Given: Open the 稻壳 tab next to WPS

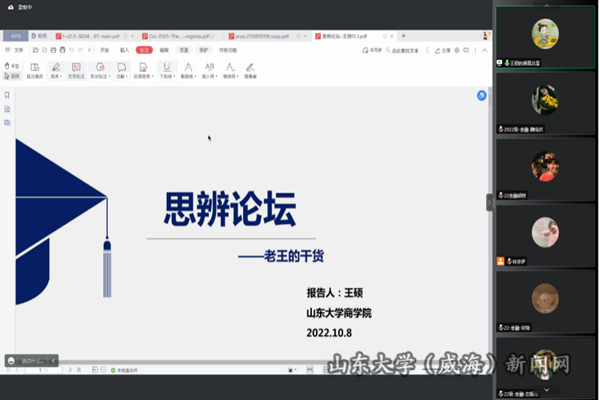Looking at the screenshot, I should (39, 36).
